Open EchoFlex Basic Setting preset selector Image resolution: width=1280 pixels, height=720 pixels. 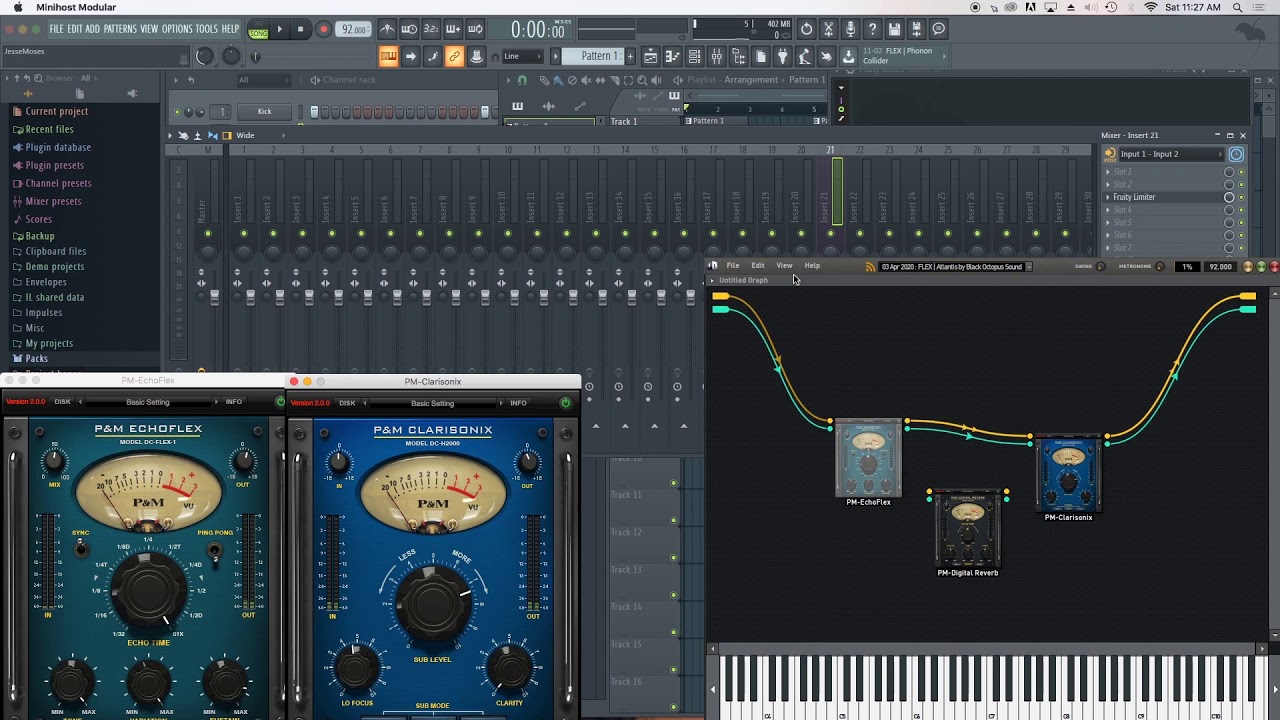pos(148,403)
